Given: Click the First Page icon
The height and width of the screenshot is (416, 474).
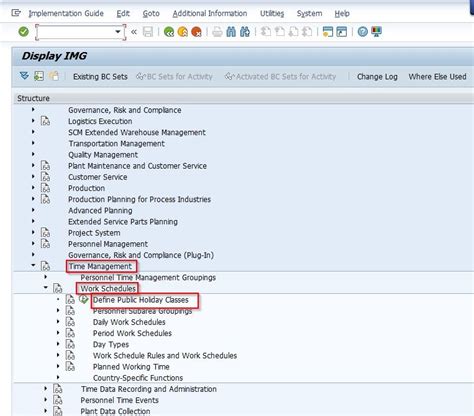Looking at the screenshot, I should pos(266,32).
